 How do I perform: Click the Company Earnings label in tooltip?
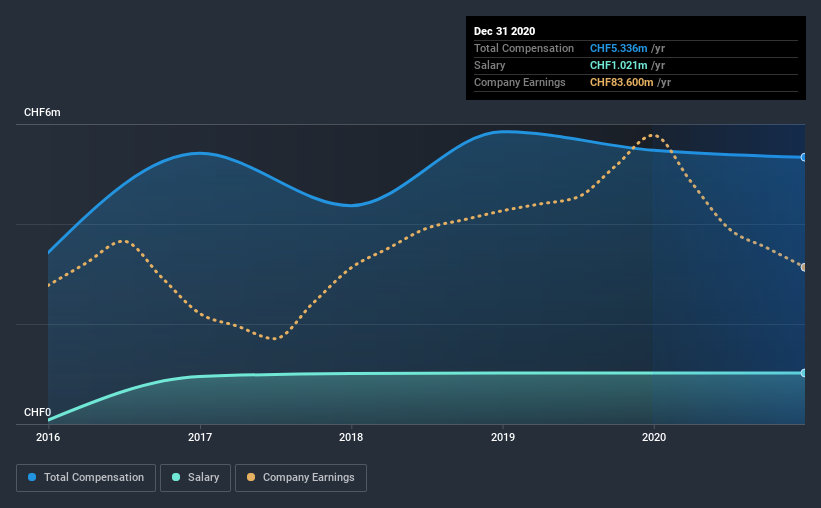[519, 82]
